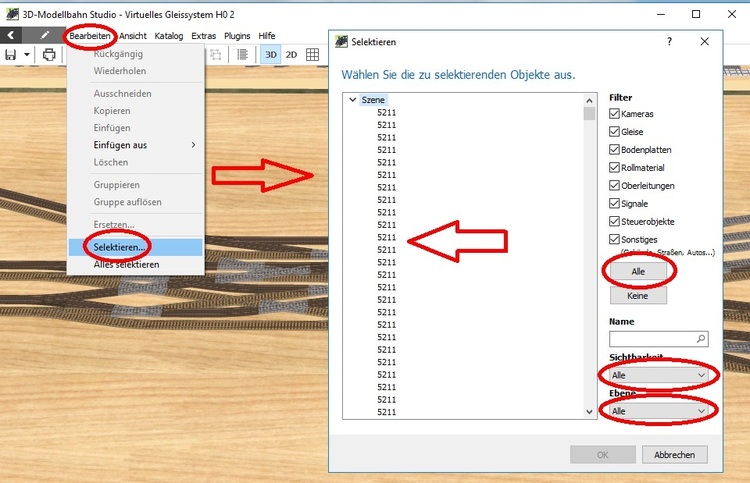Open the Plugins menu
The height and width of the screenshot is (483, 750).
[237, 36]
